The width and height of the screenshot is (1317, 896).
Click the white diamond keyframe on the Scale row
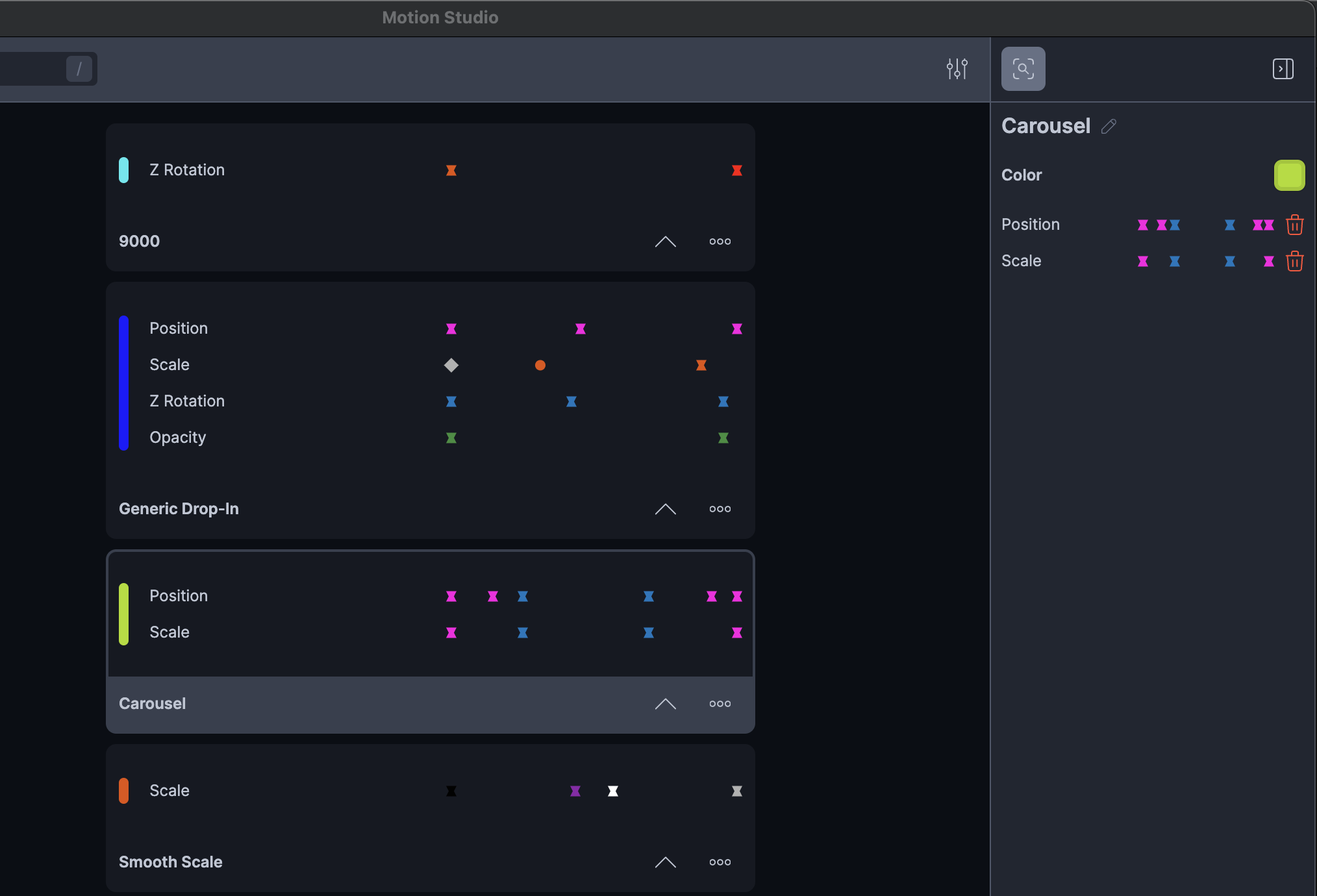tap(451, 365)
